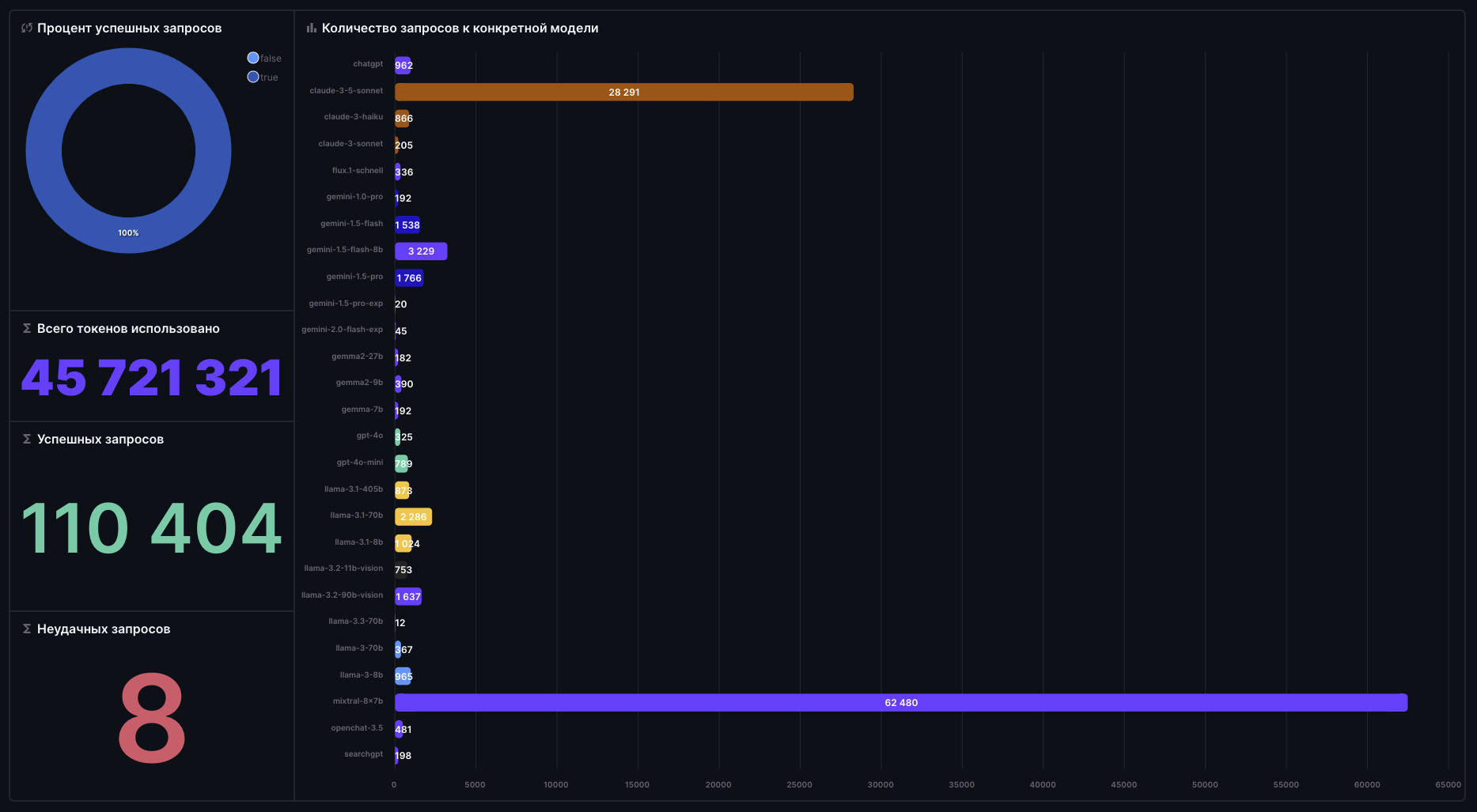Image resolution: width=1477 pixels, height=812 pixels.
Task: Click the gemini-1.5-flash axis label
Action: (x=351, y=224)
